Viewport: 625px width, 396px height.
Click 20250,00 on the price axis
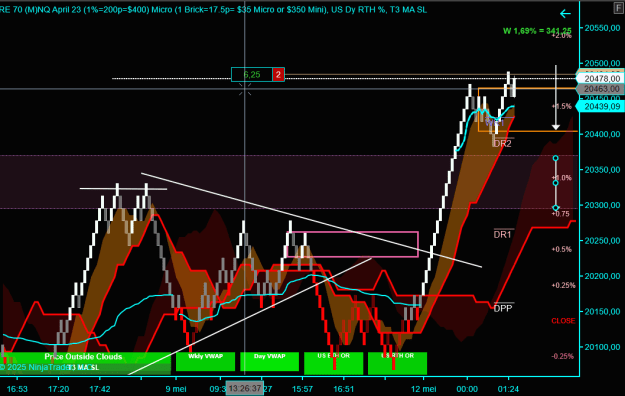point(602,240)
